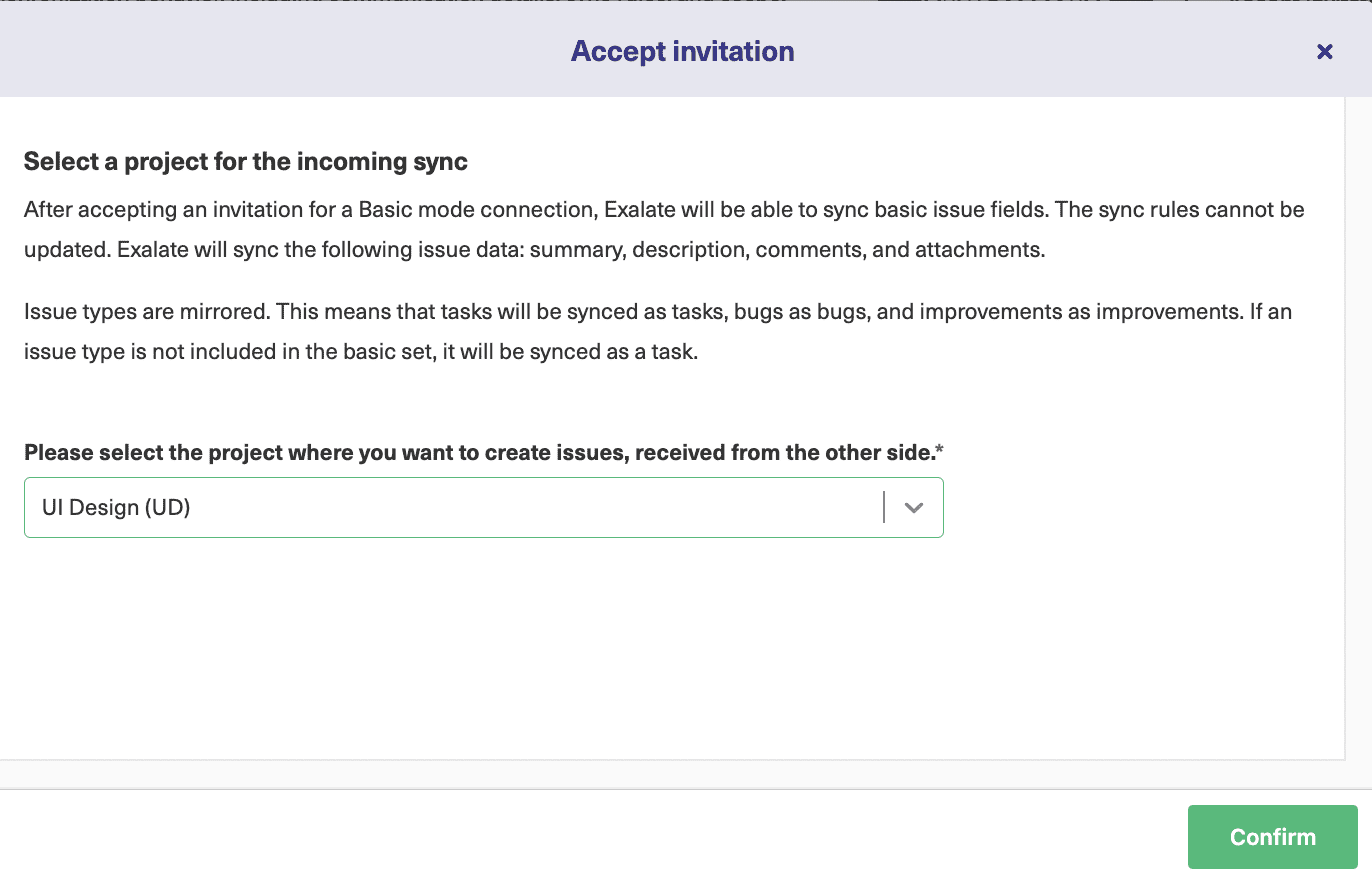Click the "Accept invitation" dialog title

point(683,51)
